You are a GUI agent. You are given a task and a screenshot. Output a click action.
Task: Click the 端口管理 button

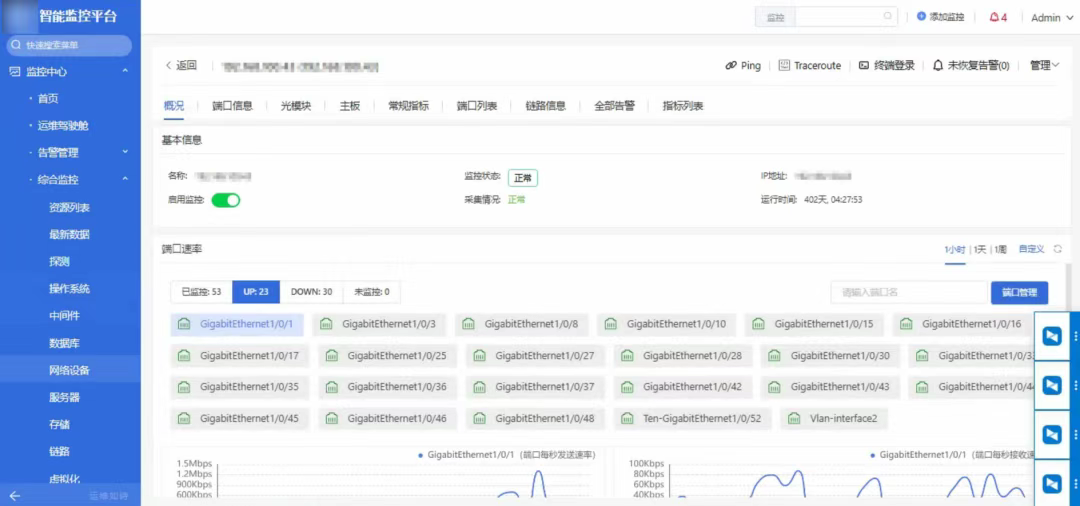click(1019, 292)
